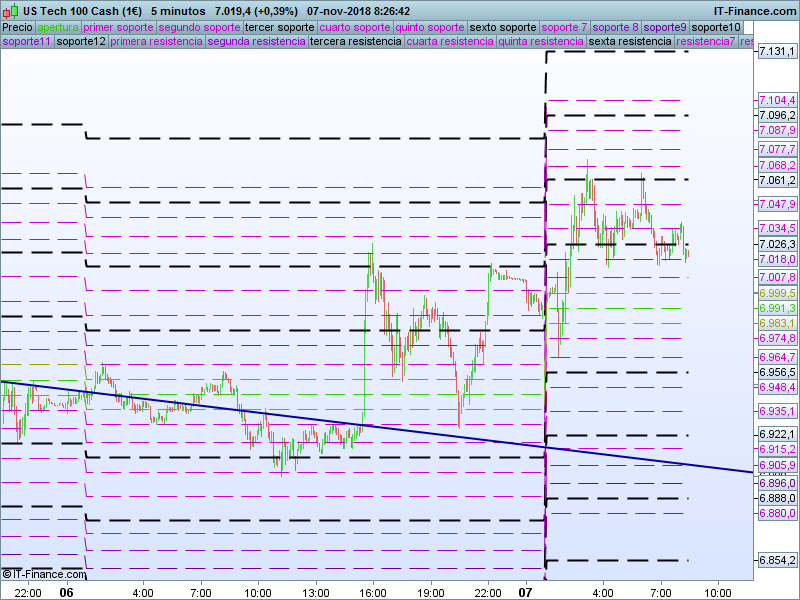Click the 07 date marker on time axis
The width and height of the screenshot is (800, 600).
(x=525, y=592)
